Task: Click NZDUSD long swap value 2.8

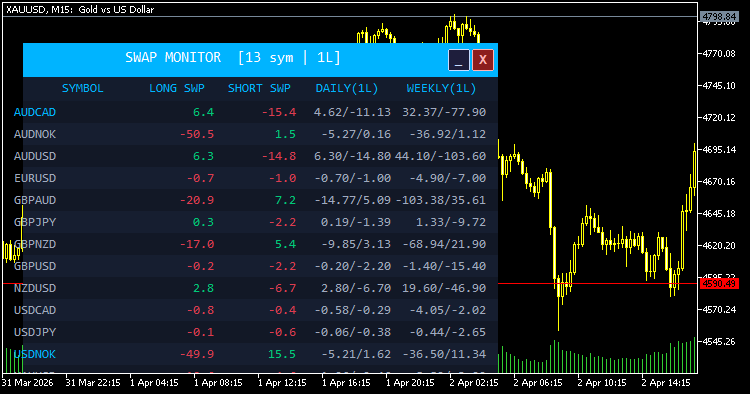Action: click(203, 288)
